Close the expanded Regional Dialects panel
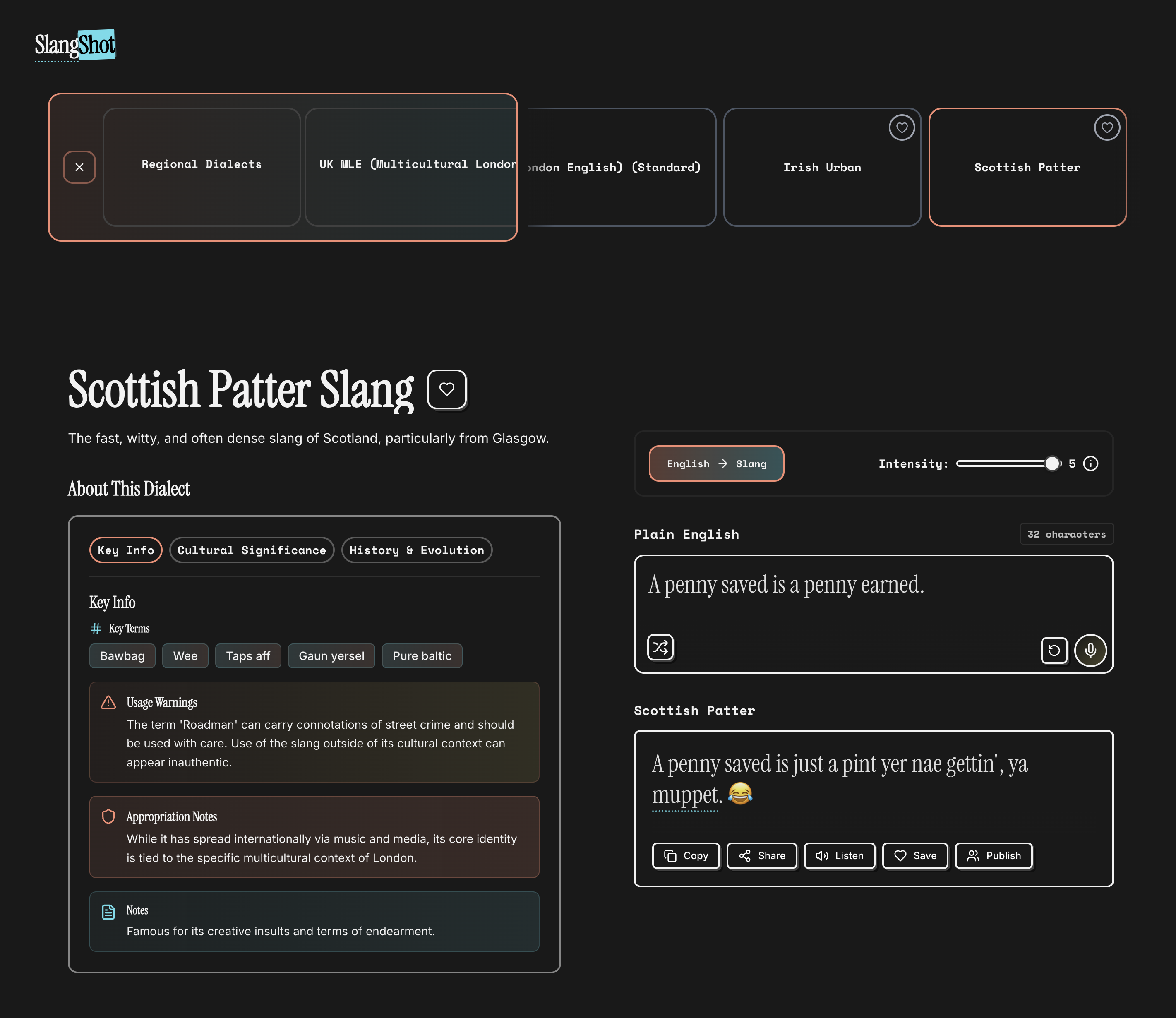The image size is (1176, 1018). tap(79, 167)
